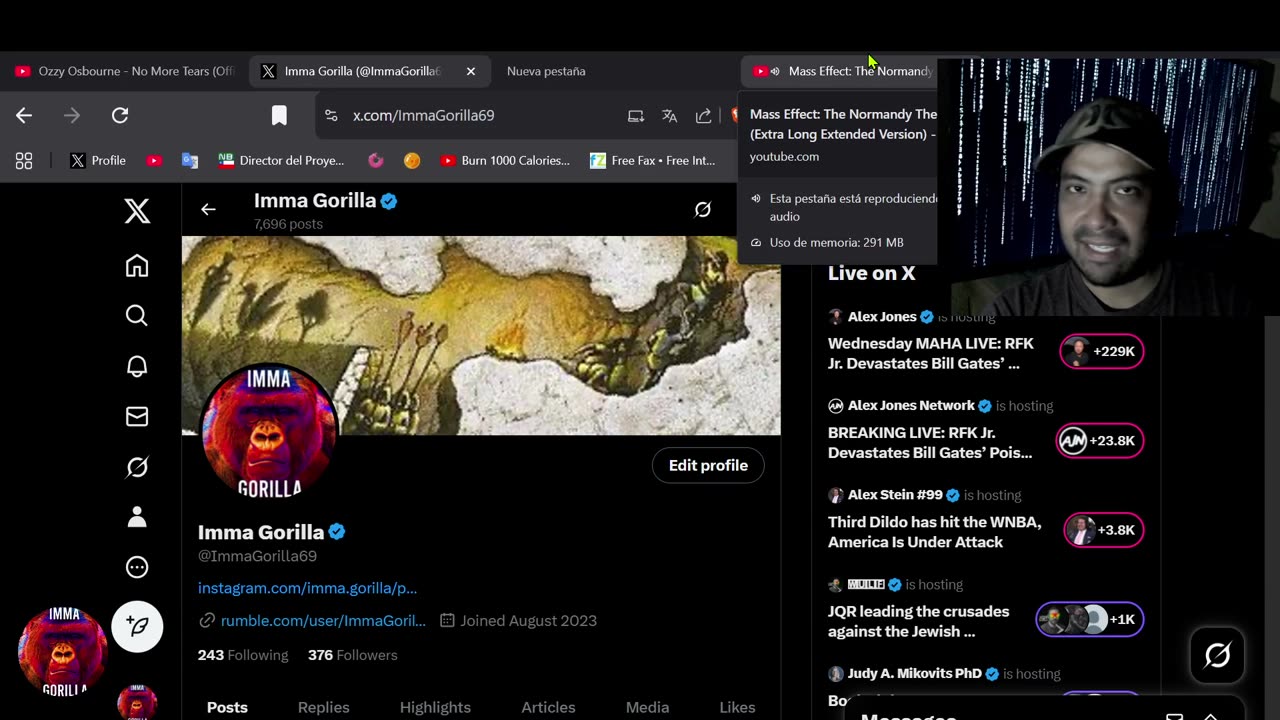Open site settings icon in address bar
This screenshot has height=720, width=1280.
pos(331,115)
